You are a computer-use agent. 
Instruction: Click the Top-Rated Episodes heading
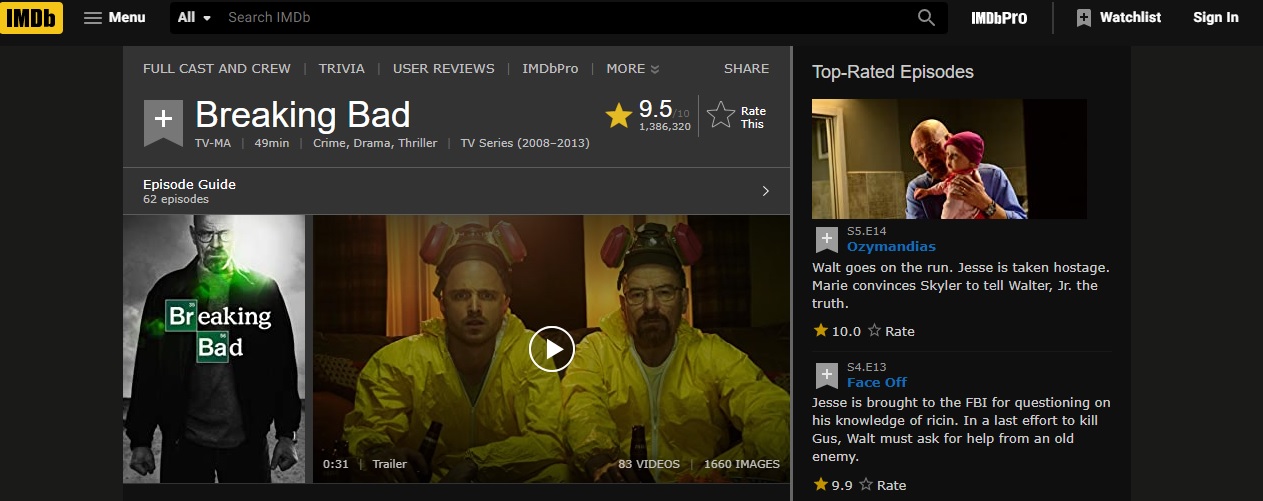click(x=893, y=72)
